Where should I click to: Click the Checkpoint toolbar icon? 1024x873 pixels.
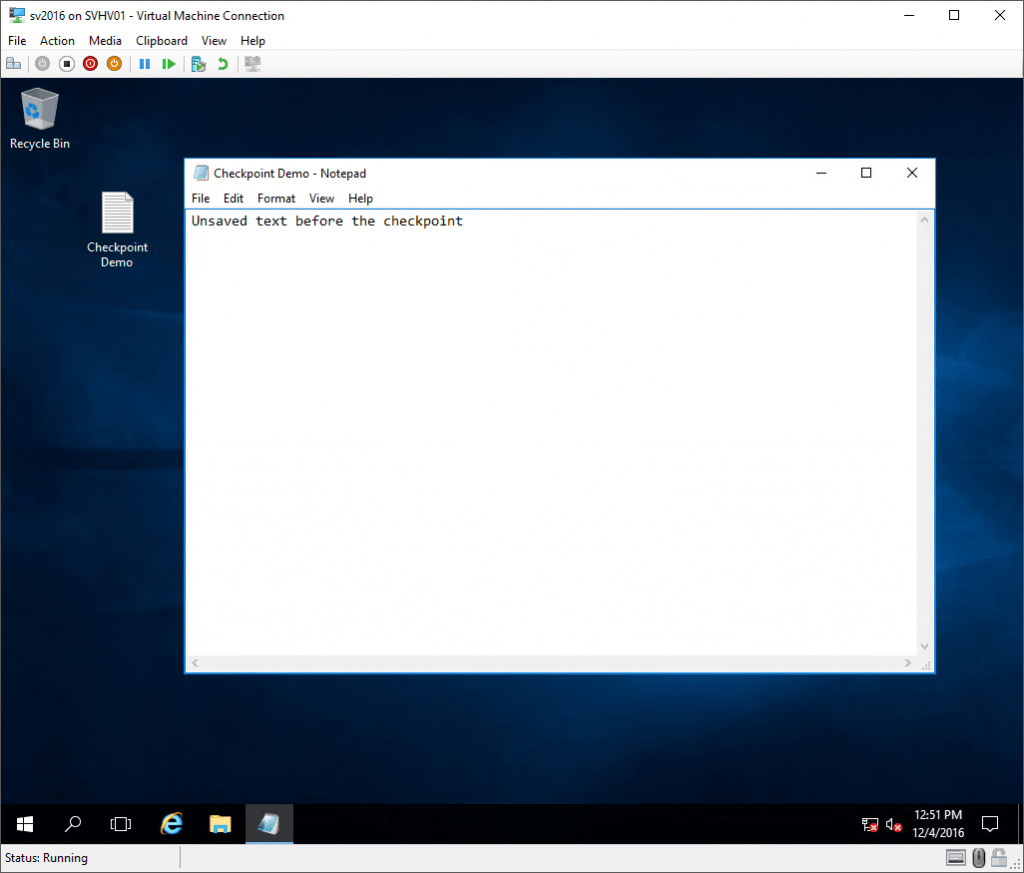click(x=199, y=64)
